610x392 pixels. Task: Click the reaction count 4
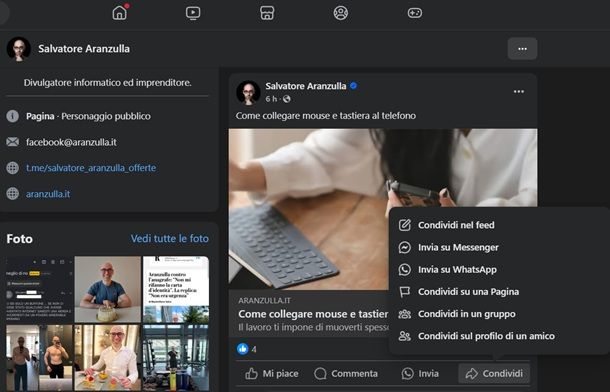pyautogui.click(x=254, y=349)
